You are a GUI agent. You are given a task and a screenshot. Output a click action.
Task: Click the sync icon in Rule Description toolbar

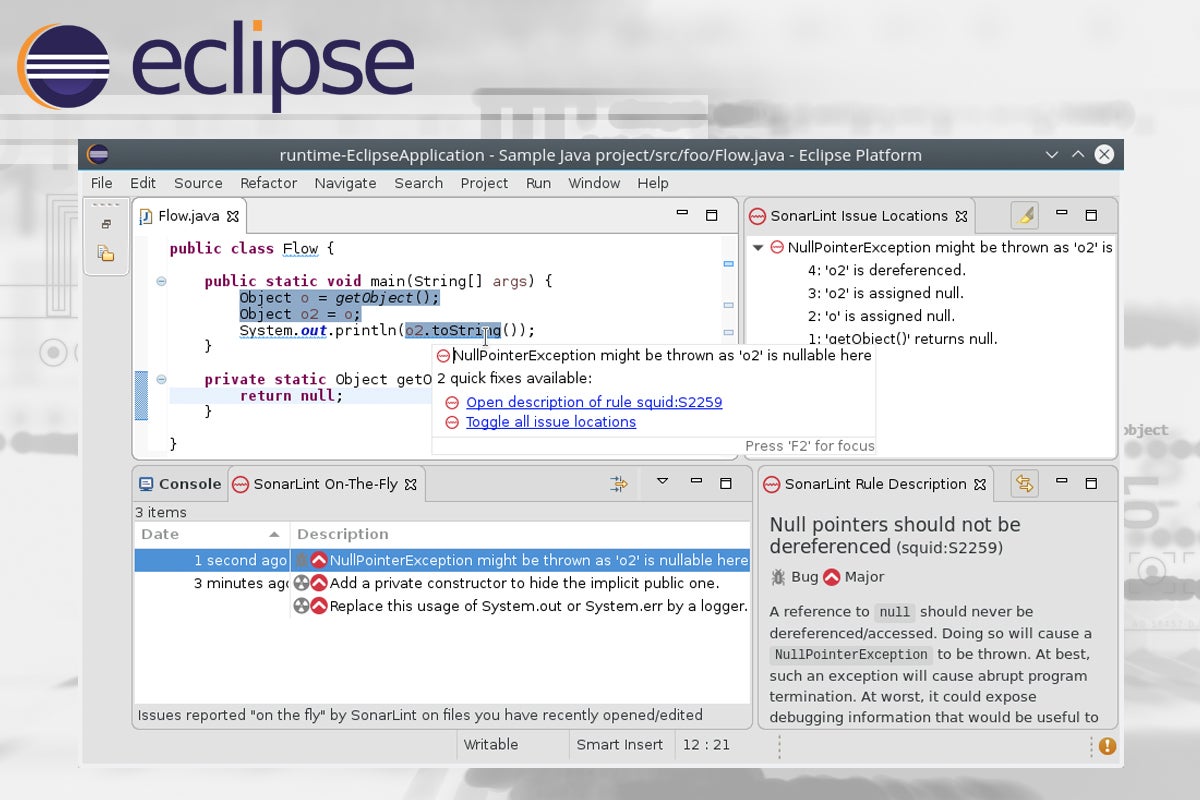click(x=1024, y=484)
